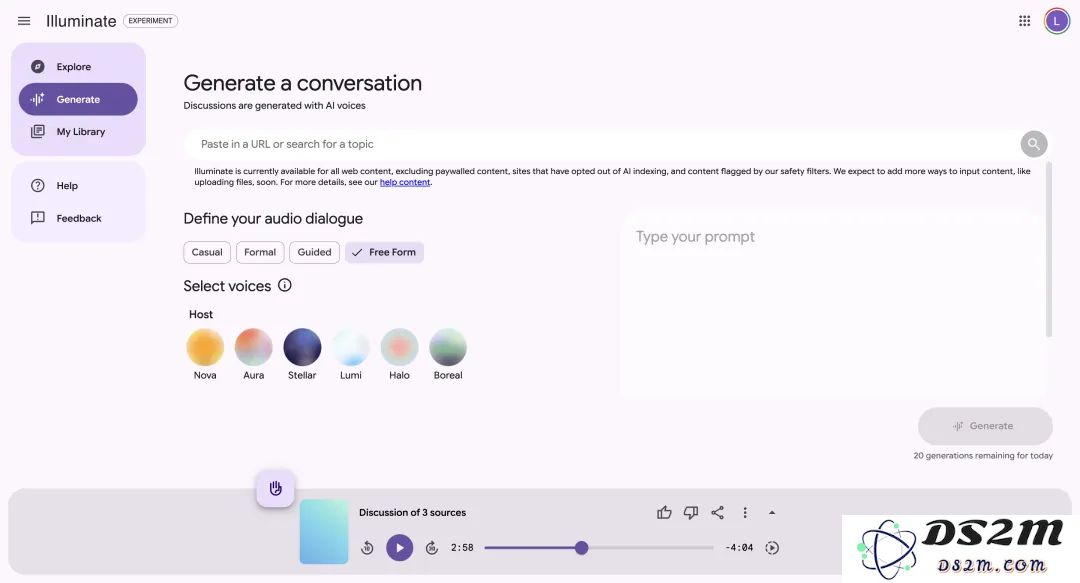Screen dimensions: 1080x583
Task: Show info about Select voices
Action: point(284,285)
